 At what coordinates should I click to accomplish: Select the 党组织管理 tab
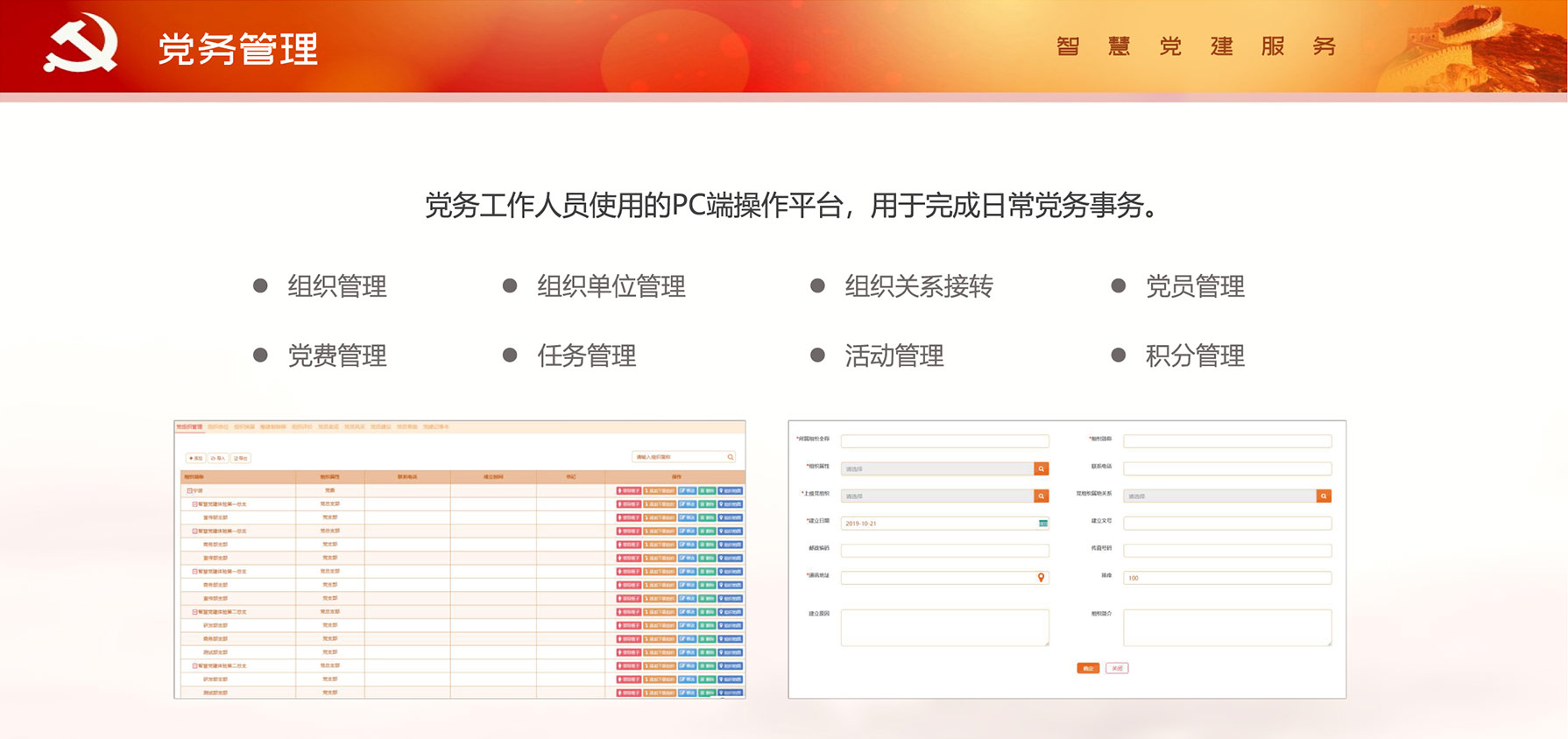(x=189, y=427)
